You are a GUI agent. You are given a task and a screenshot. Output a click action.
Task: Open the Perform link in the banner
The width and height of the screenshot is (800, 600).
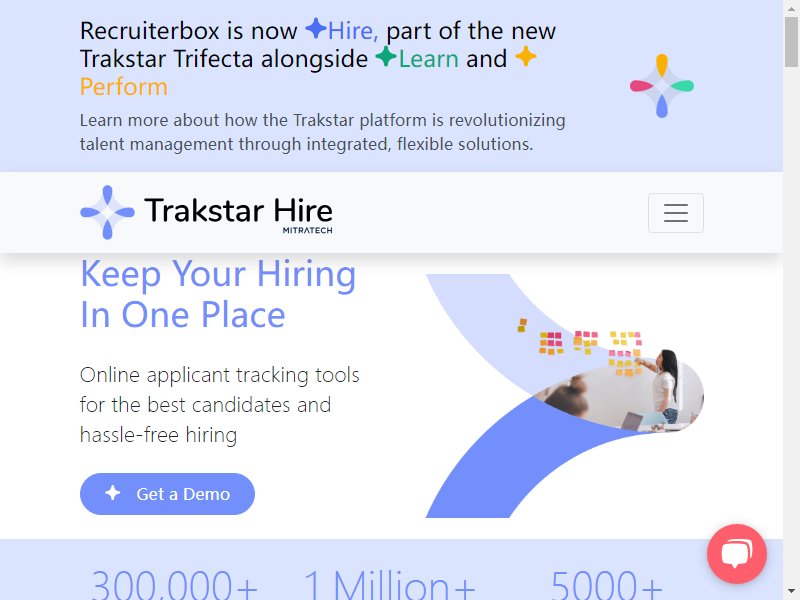[x=124, y=87]
